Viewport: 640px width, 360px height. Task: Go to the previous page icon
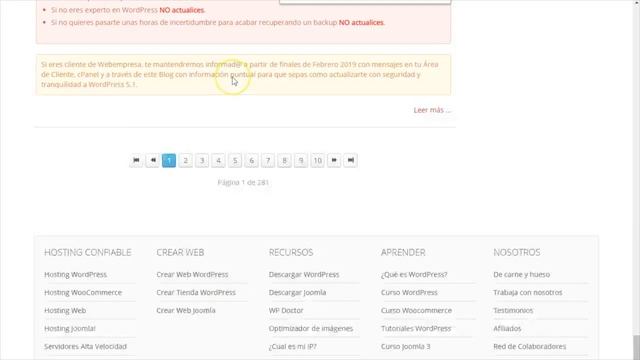[153, 160]
